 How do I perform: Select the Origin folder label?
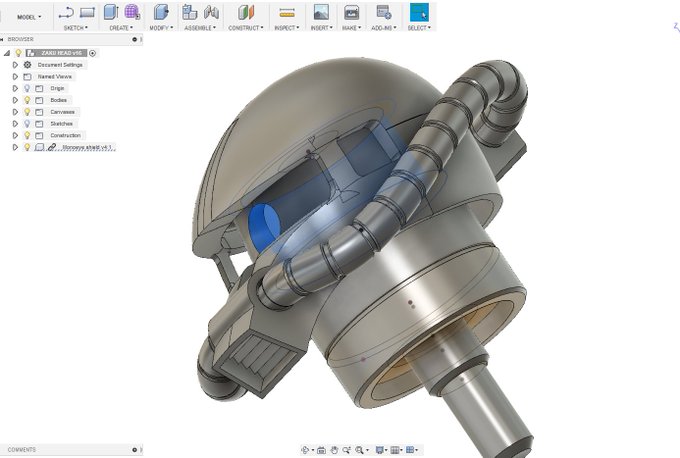click(x=57, y=88)
